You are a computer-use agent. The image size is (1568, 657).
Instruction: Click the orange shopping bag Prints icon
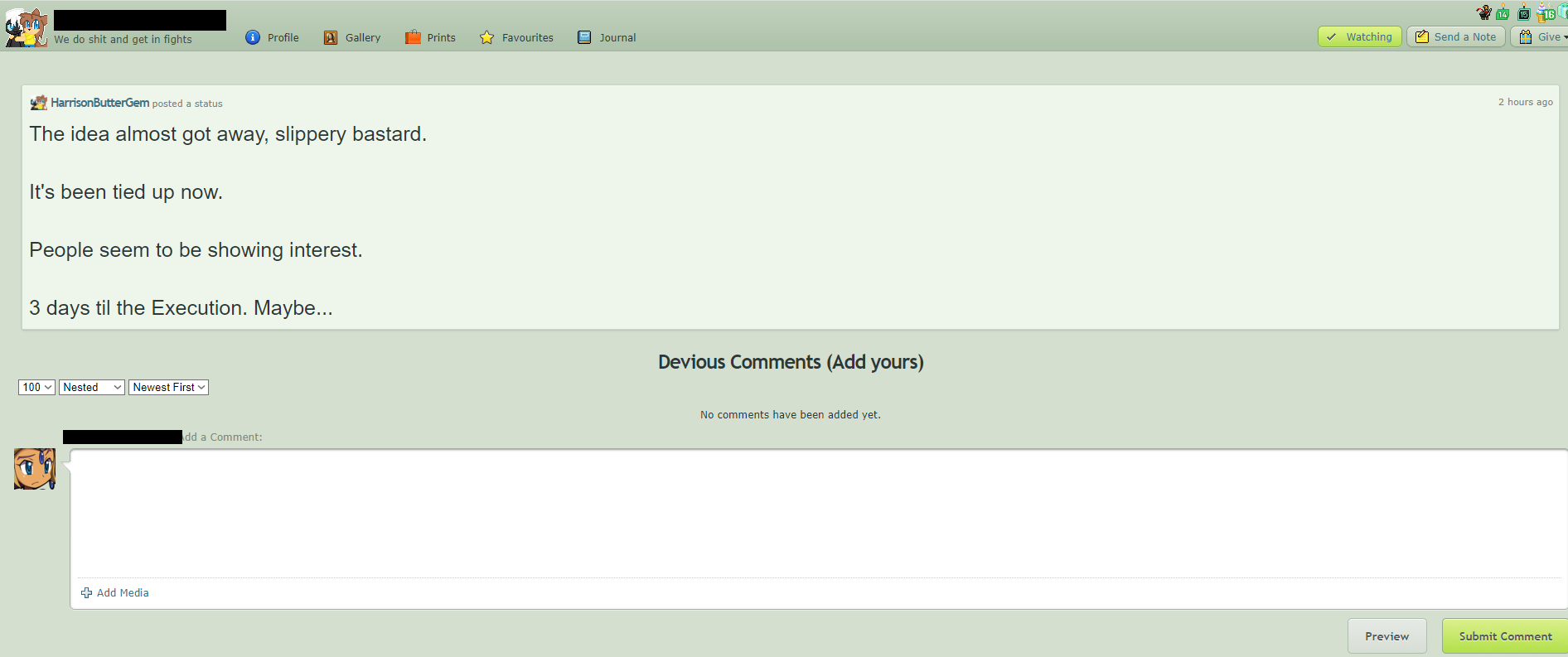[413, 37]
